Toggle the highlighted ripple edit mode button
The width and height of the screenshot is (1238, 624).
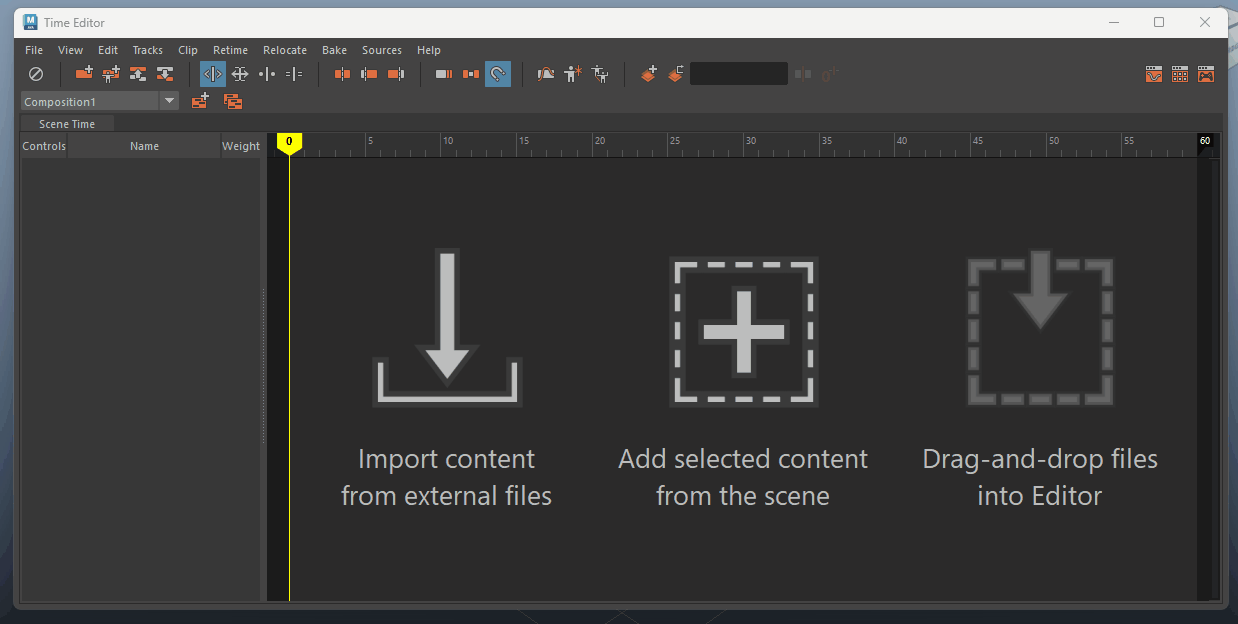point(212,74)
